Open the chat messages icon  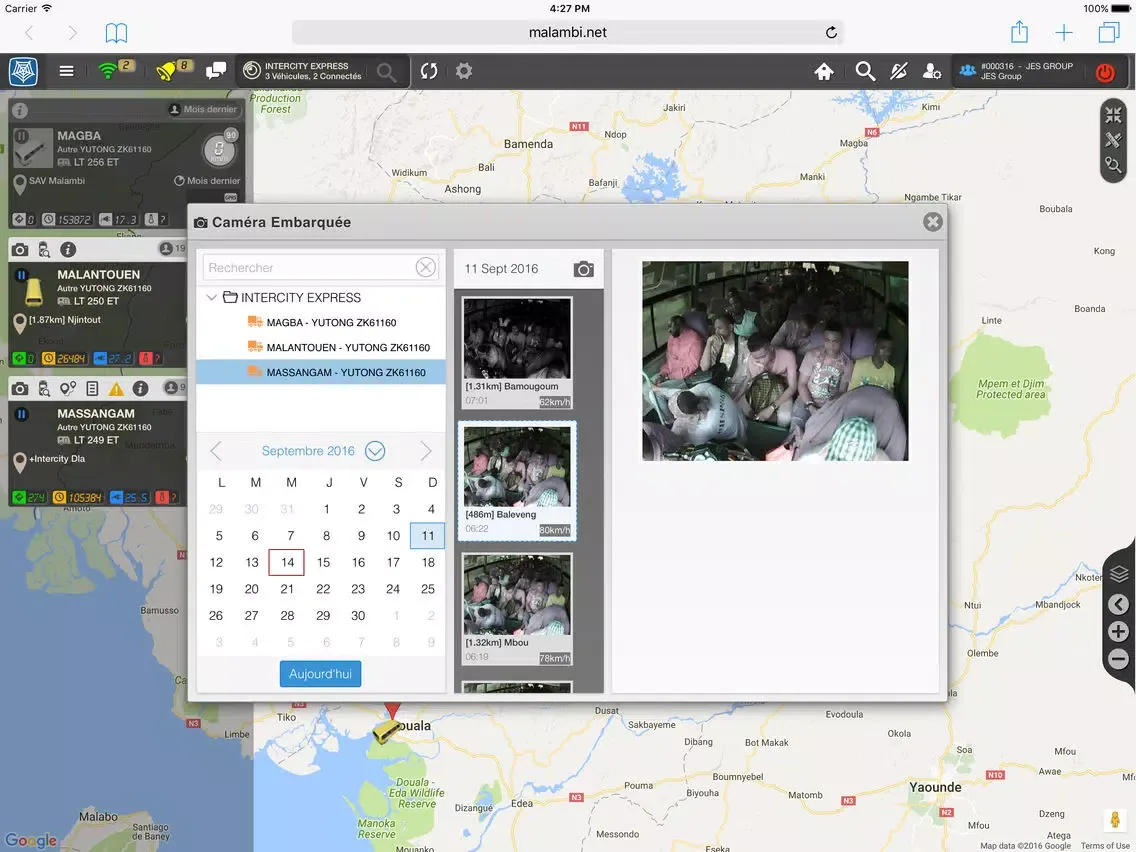pos(215,71)
